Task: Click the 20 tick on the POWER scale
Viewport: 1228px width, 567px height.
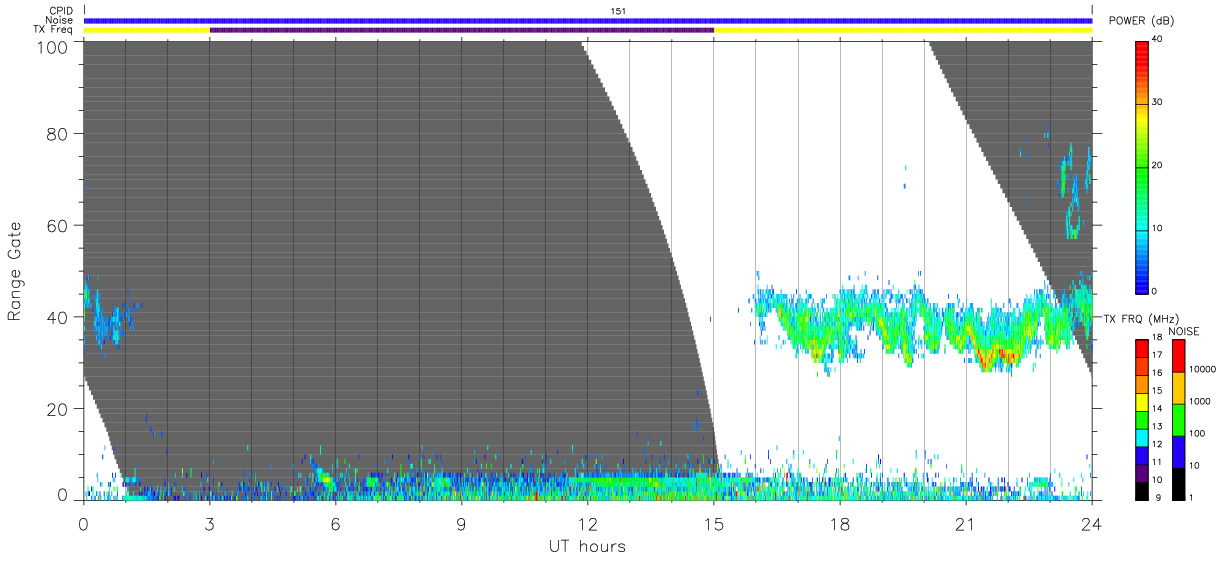Action: click(1158, 165)
